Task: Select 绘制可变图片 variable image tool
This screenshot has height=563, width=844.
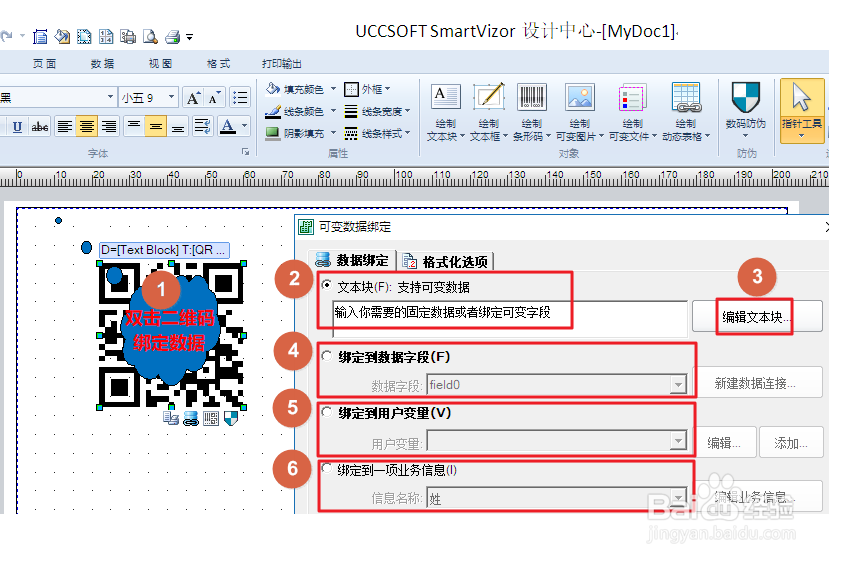Action: pos(580,112)
